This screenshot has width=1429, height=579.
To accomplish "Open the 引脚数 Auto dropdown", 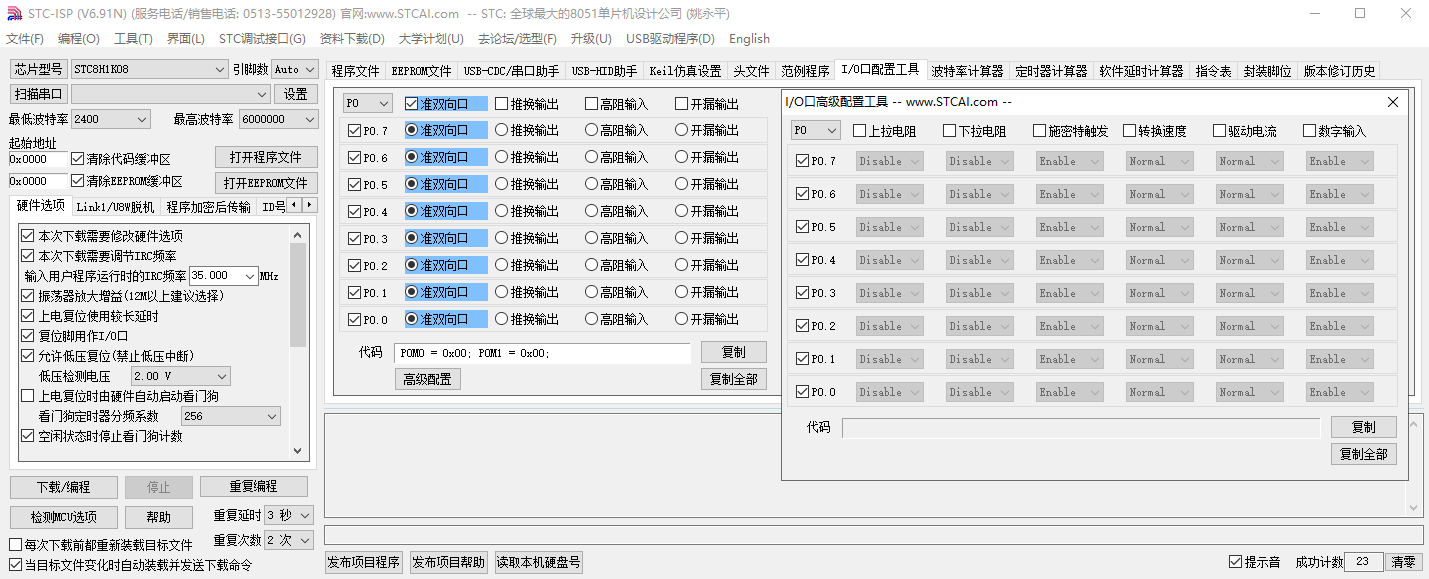I will tap(294, 69).
